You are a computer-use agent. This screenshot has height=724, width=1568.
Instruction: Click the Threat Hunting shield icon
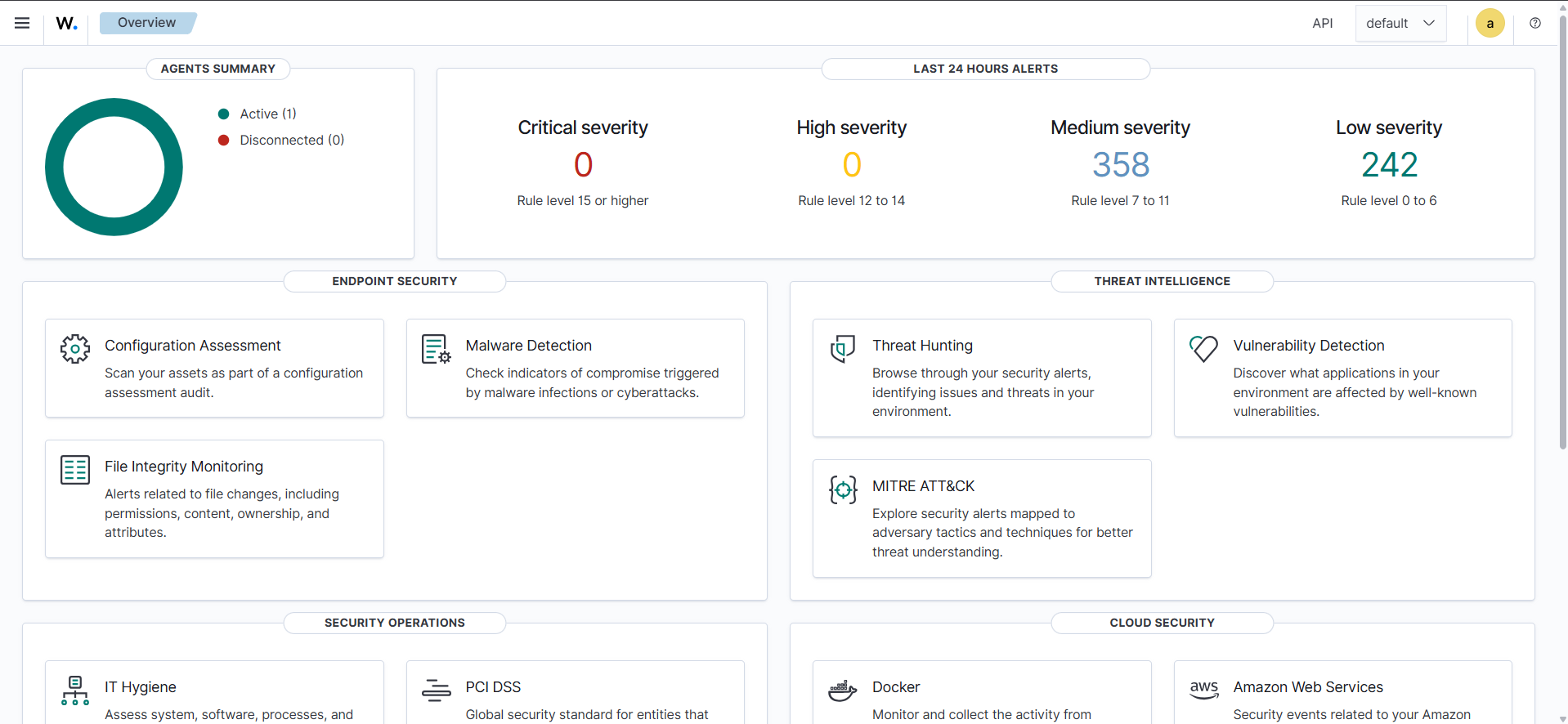click(x=843, y=349)
